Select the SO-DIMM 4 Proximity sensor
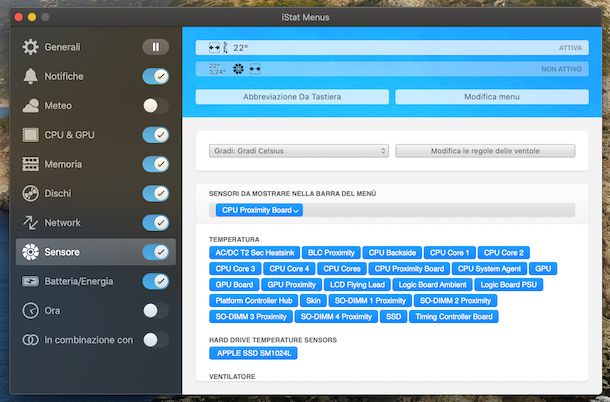 click(x=336, y=317)
